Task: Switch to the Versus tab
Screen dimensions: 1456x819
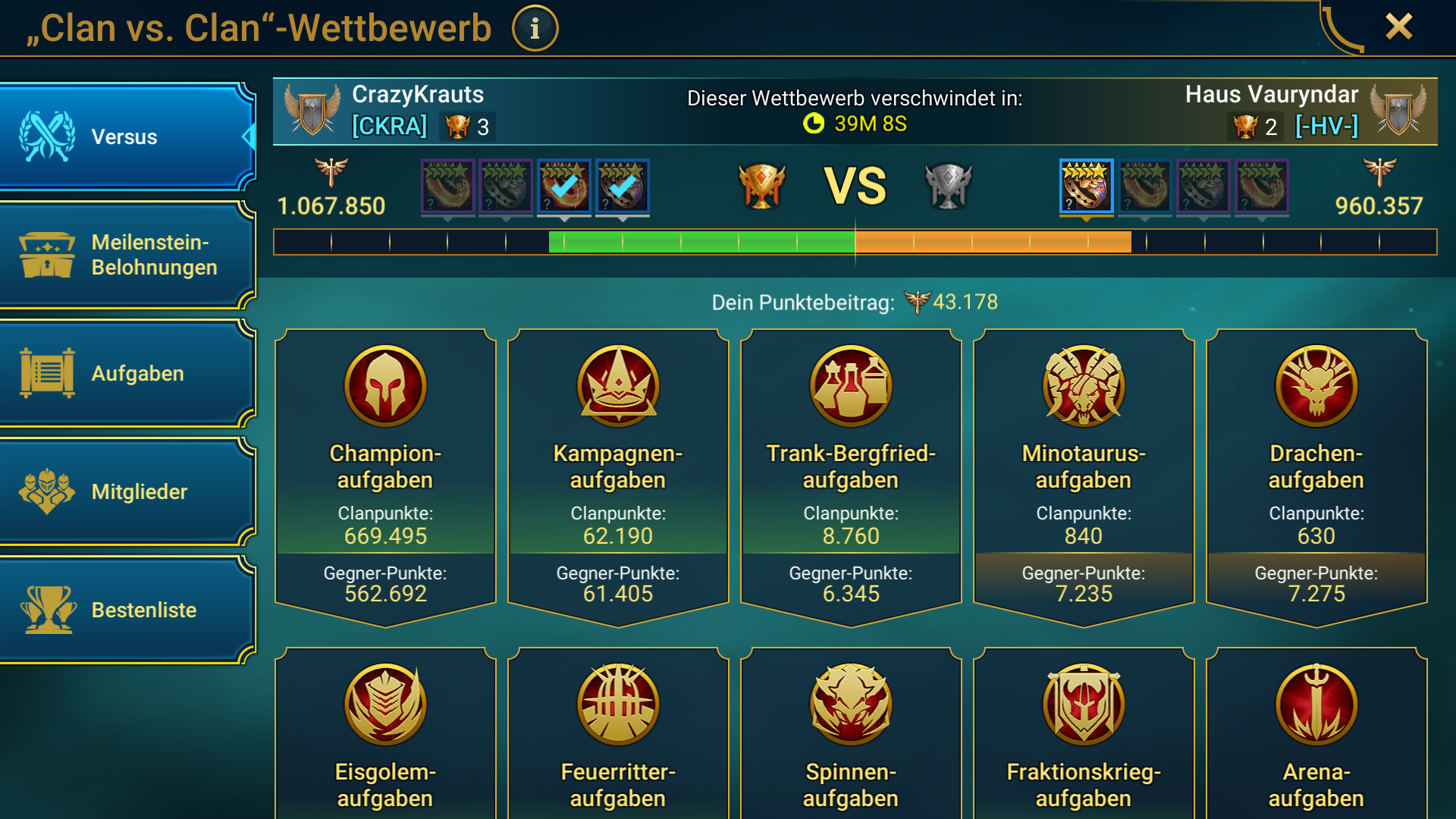Action: [x=126, y=136]
